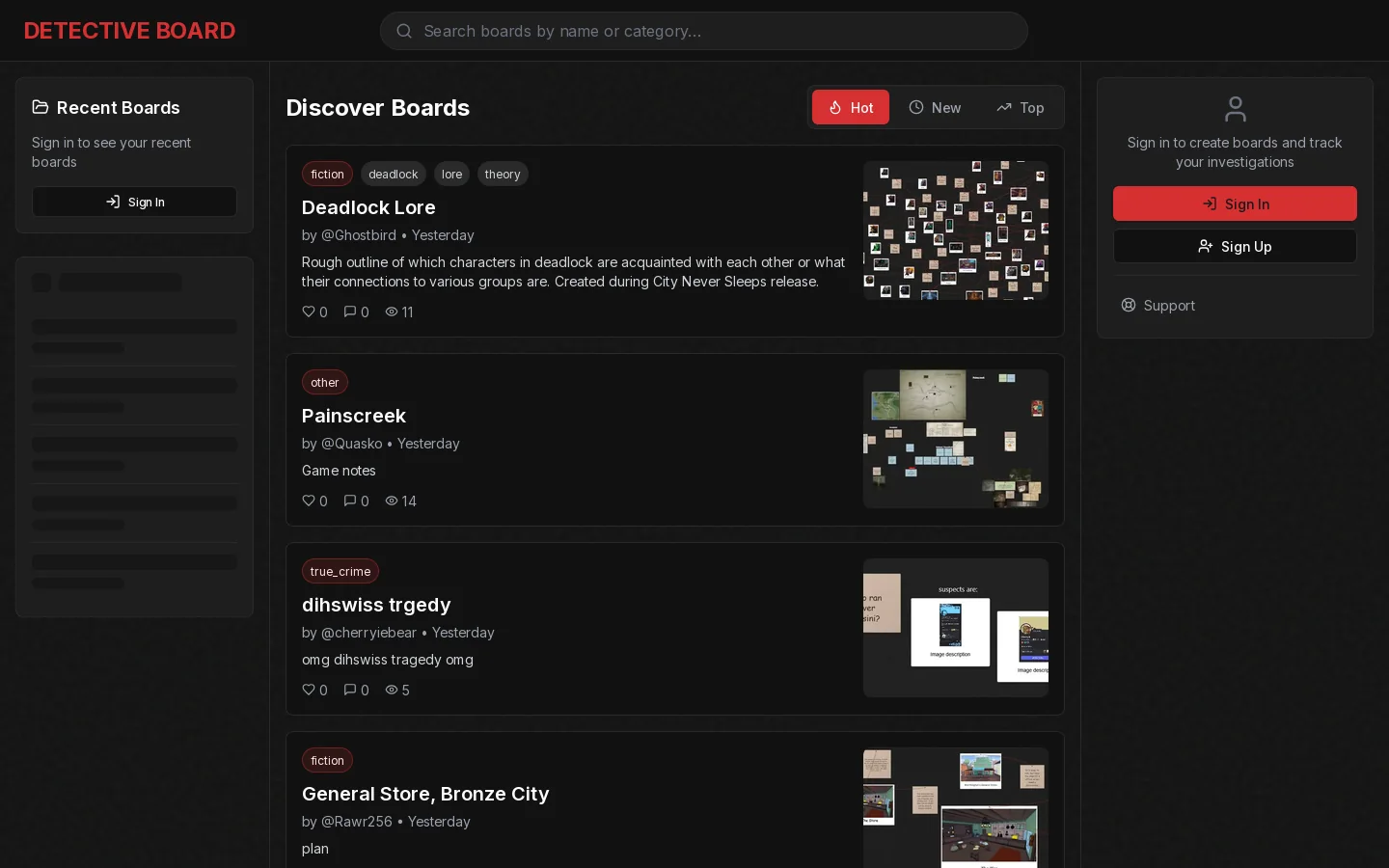Select the fiction tag on Deadlock Lore
The width and height of the screenshot is (1389, 868).
pos(327,174)
